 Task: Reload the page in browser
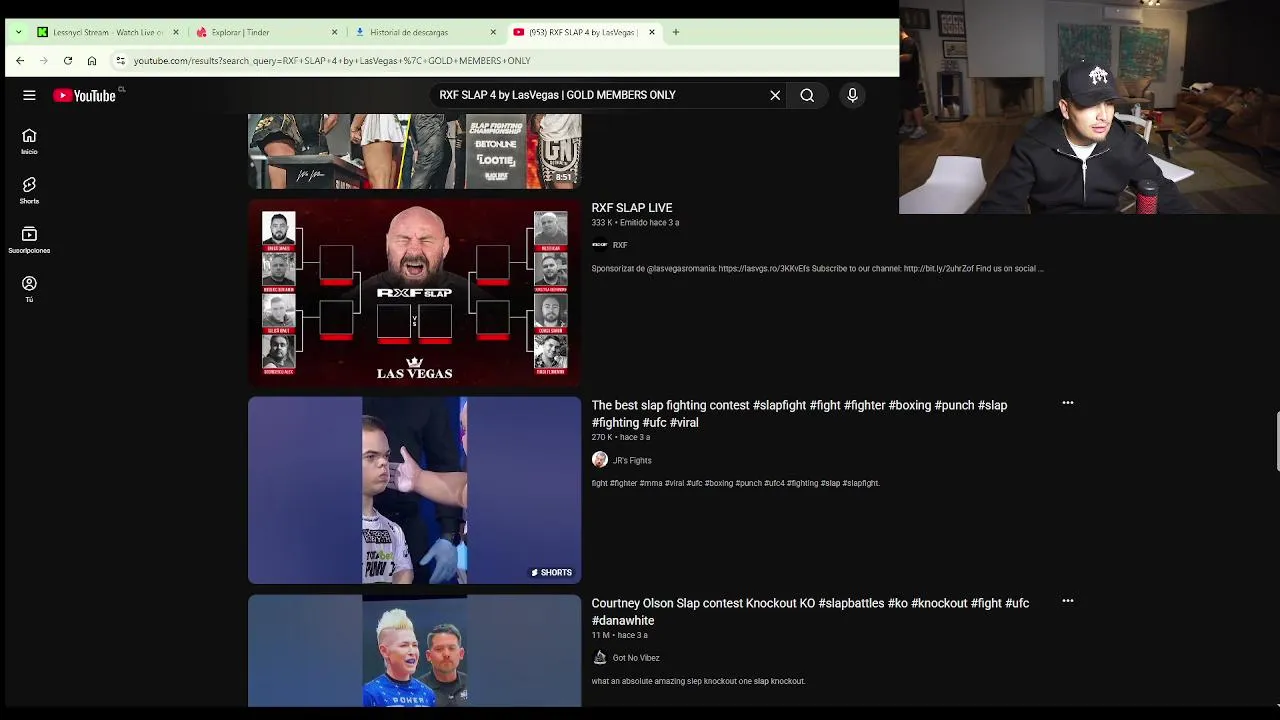68,61
